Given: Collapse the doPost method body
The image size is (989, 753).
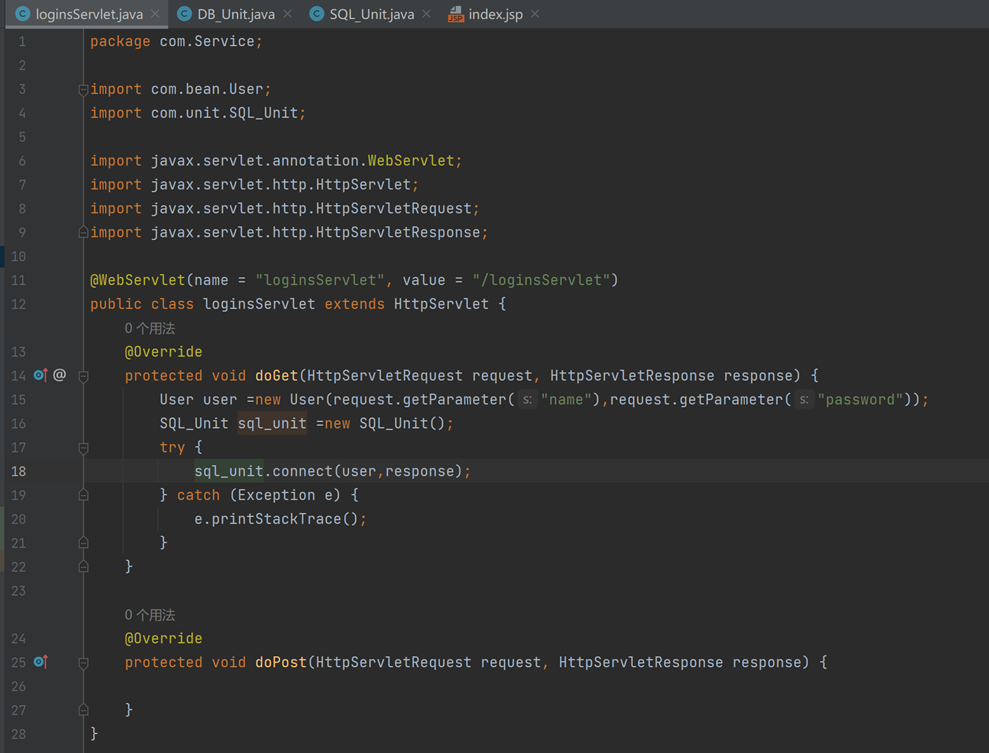Looking at the screenshot, I should (83, 663).
